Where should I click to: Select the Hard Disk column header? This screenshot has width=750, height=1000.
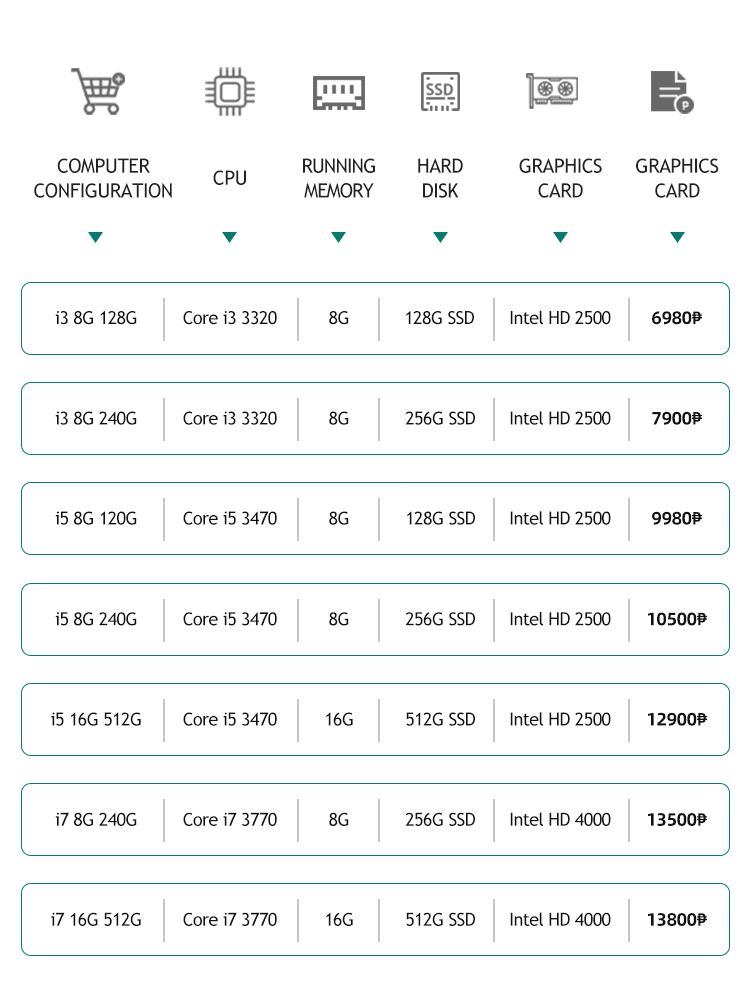pos(440,178)
